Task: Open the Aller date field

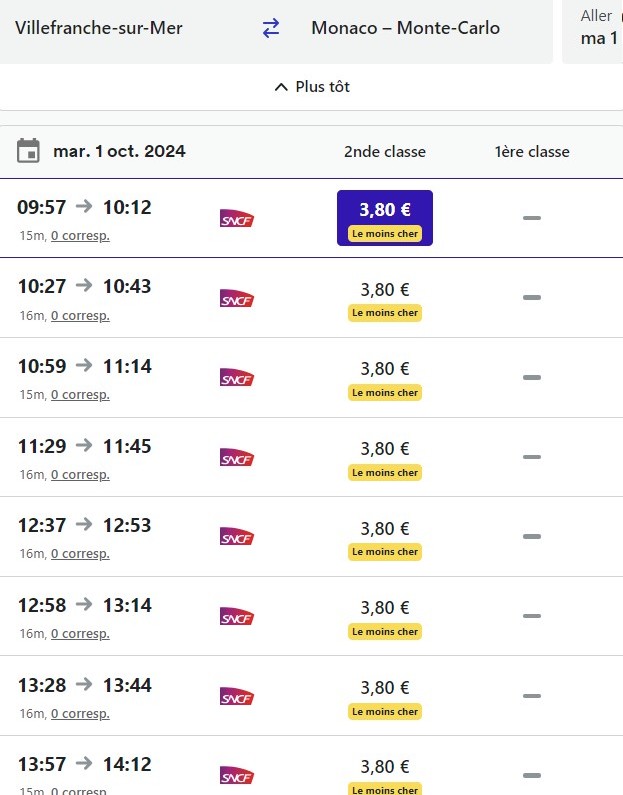Action: click(597, 28)
